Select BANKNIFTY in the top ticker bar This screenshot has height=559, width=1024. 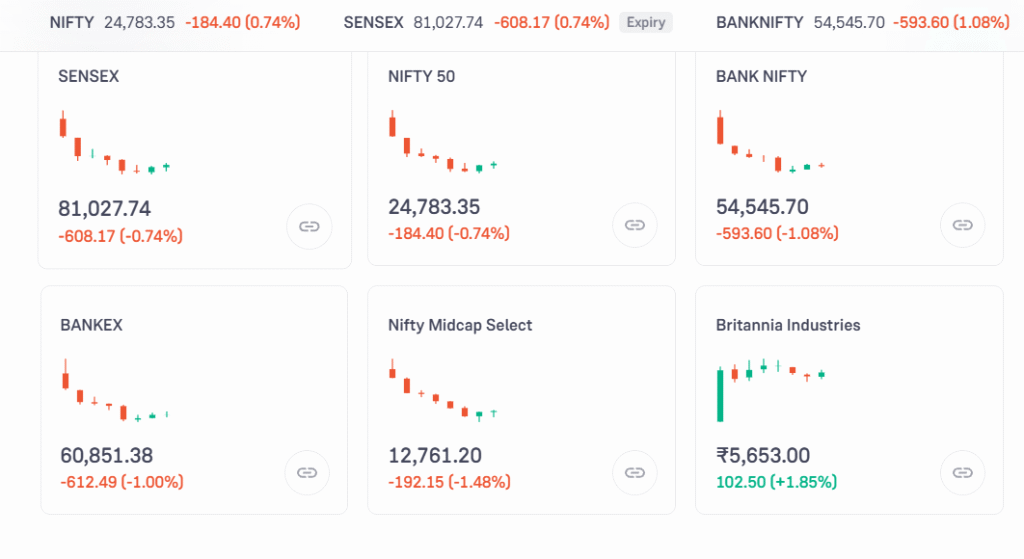761,22
